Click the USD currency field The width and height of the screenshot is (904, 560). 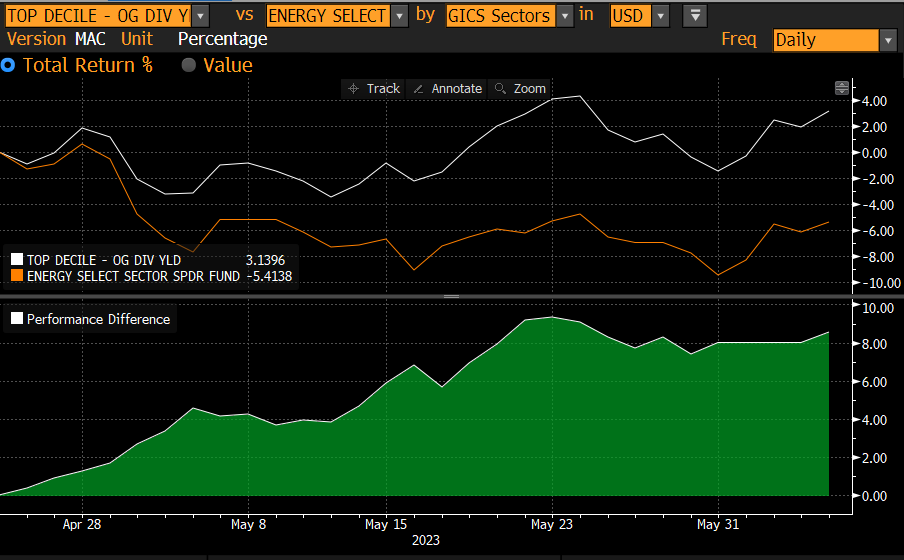tap(631, 16)
